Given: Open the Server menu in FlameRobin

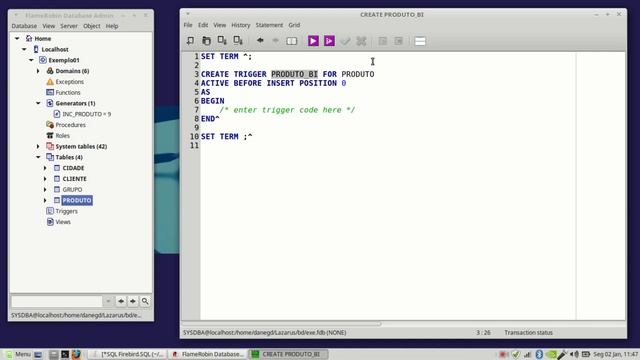Looking at the screenshot, I should click(x=69, y=26).
